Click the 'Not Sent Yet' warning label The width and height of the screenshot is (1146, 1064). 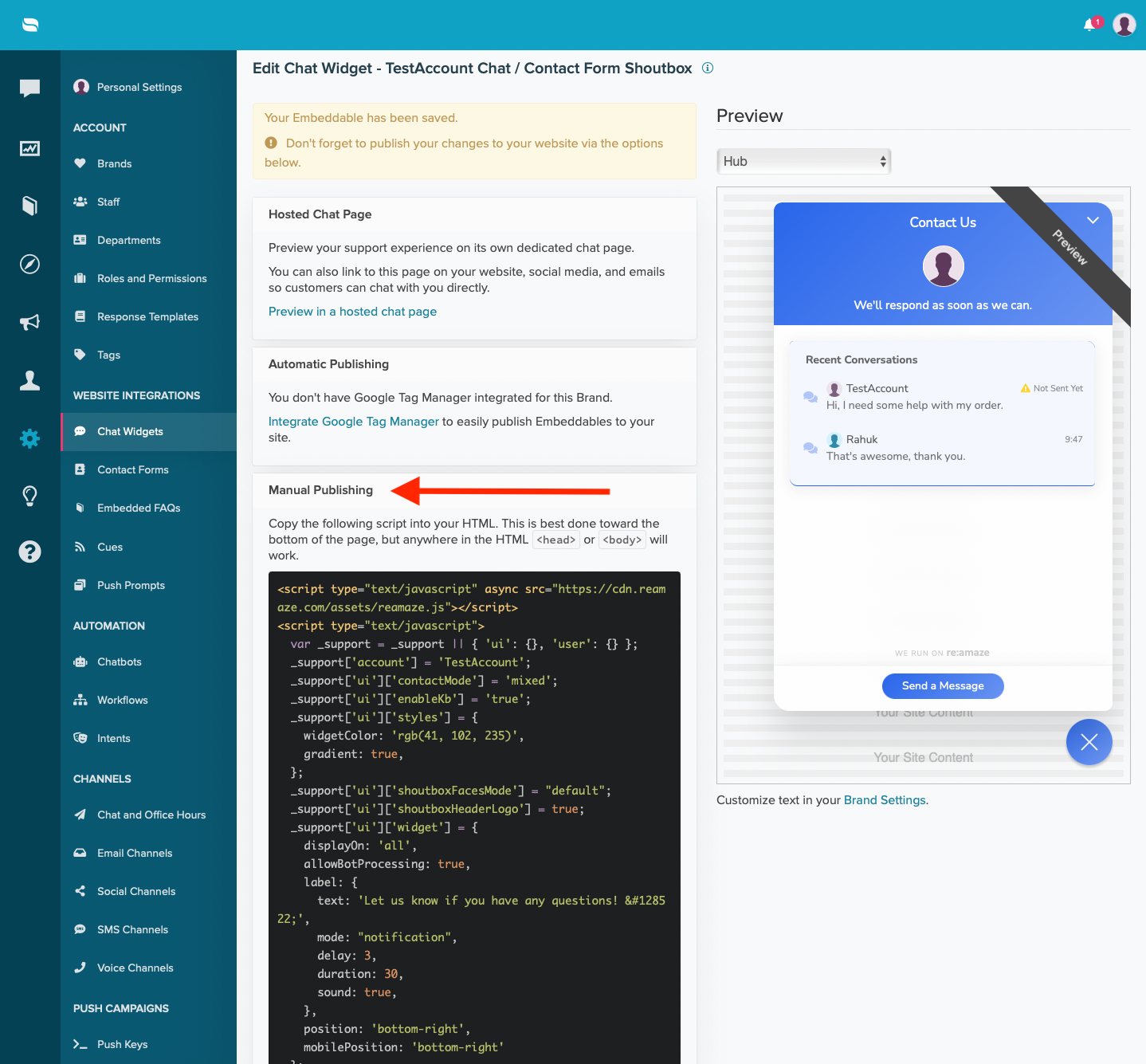1052,388
